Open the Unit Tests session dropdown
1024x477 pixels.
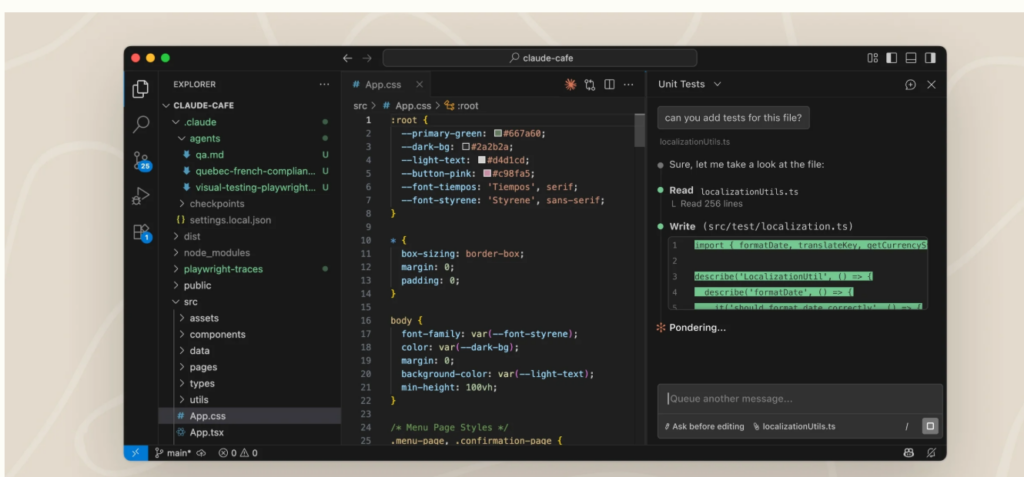click(x=690, y=84)
